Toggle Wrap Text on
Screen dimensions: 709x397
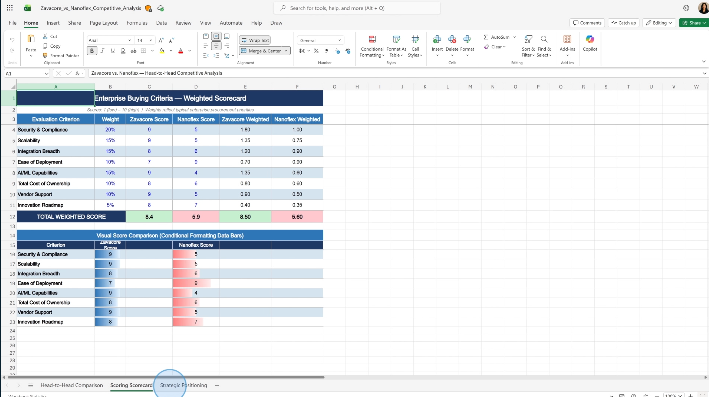(x=255, y=40)
